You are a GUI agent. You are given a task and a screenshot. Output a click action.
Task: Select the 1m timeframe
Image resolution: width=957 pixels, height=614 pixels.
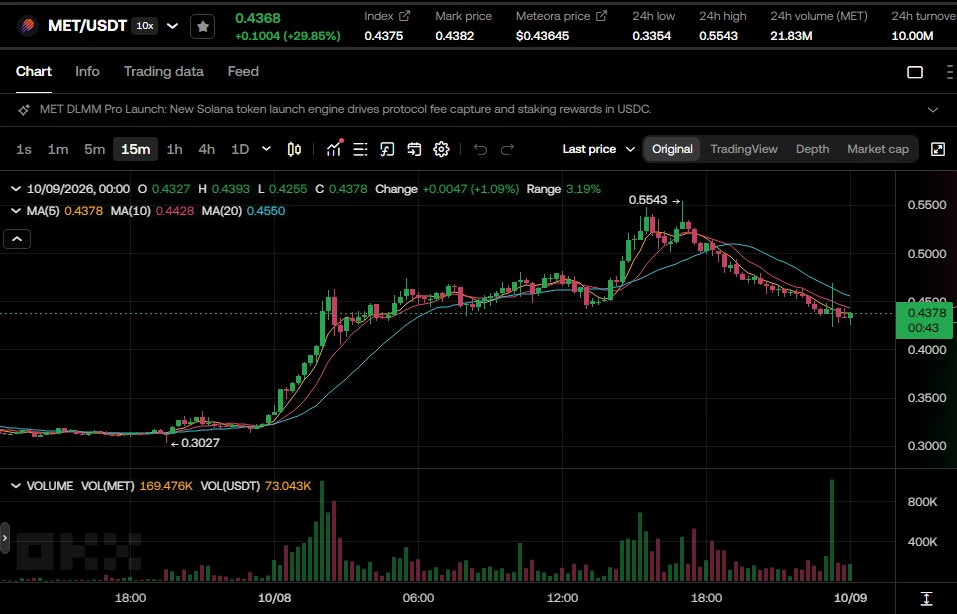click(x=58, y=149)
